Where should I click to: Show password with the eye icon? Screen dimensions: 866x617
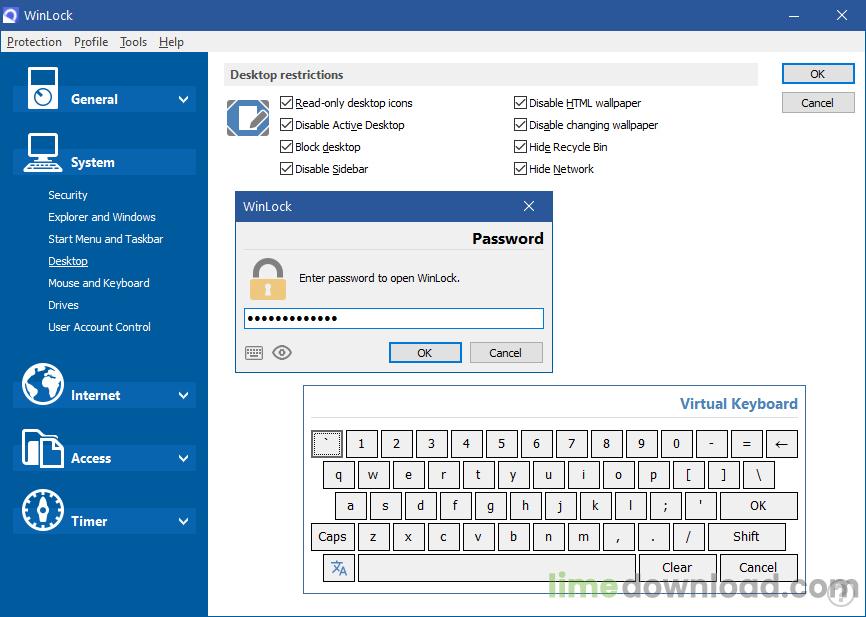[x=282, y=352]
